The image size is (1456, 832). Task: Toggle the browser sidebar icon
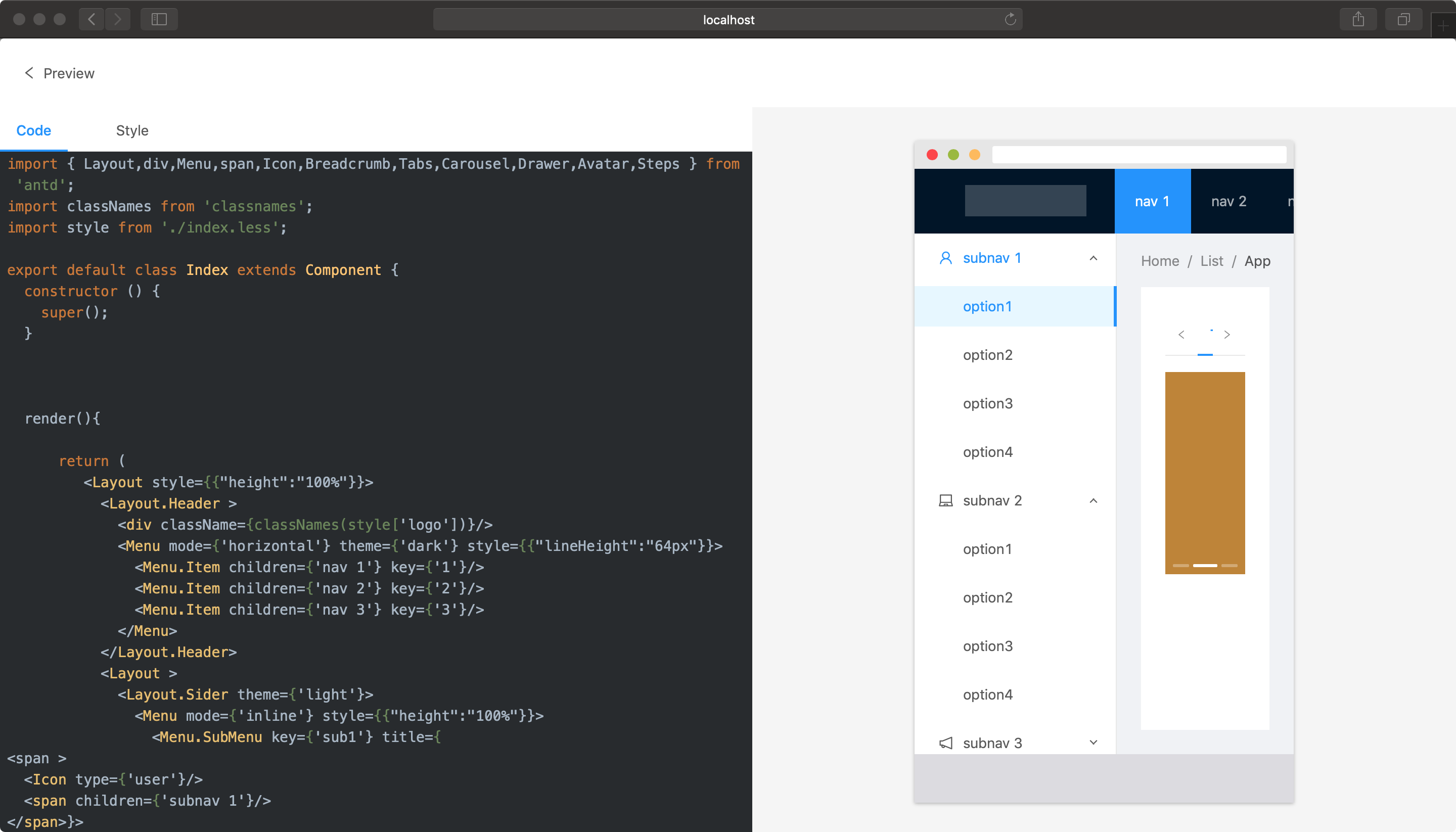click(159, 19)
